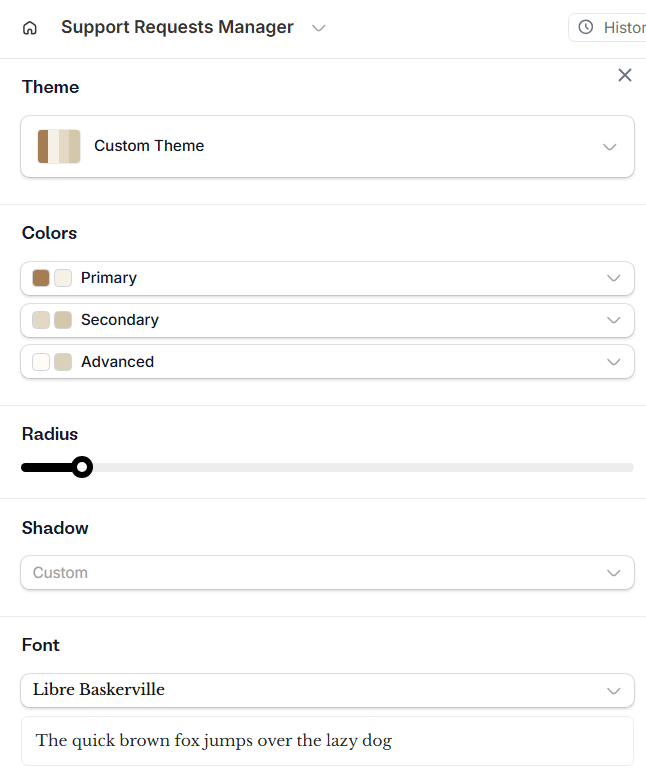The height and width of the screenshot is (774, 646).
Task: Expand Support Requests Manager title chevron
Action: pos(319,28)
